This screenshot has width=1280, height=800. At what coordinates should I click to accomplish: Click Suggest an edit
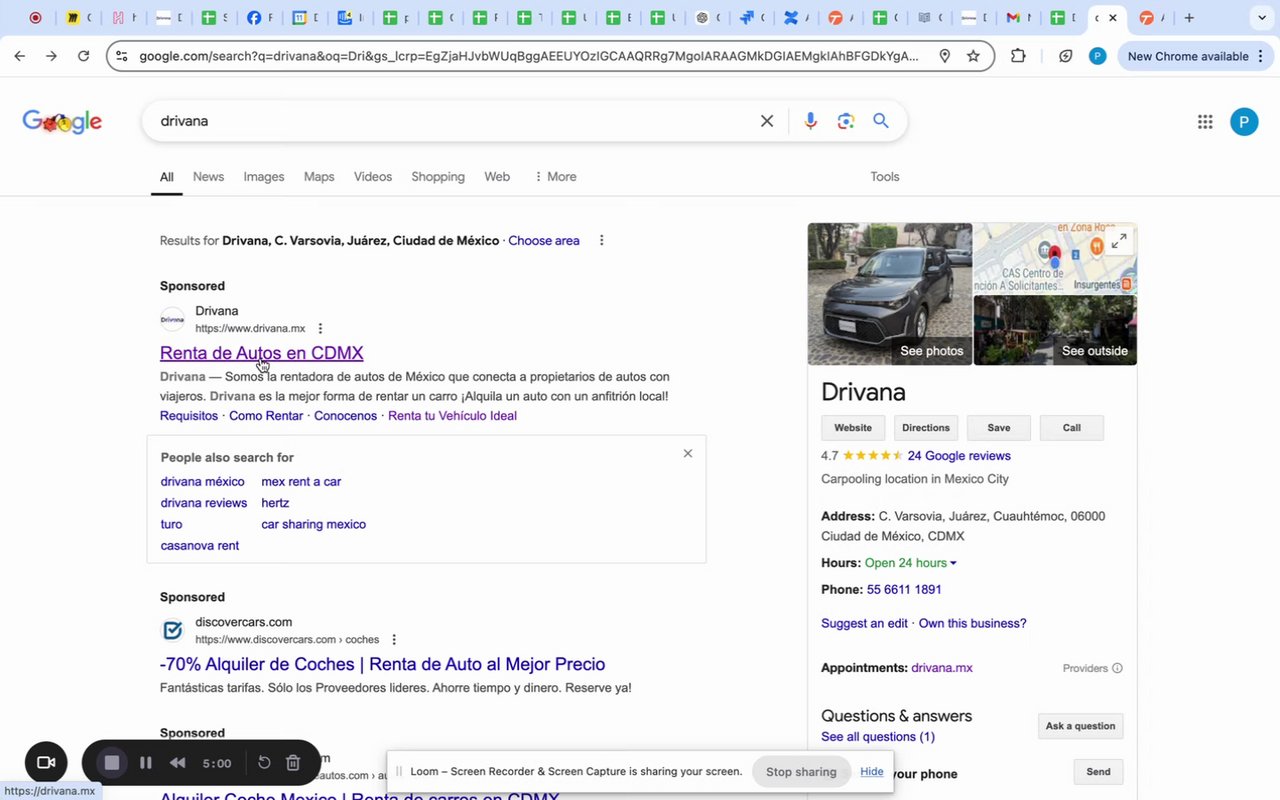tap(865, 624)
